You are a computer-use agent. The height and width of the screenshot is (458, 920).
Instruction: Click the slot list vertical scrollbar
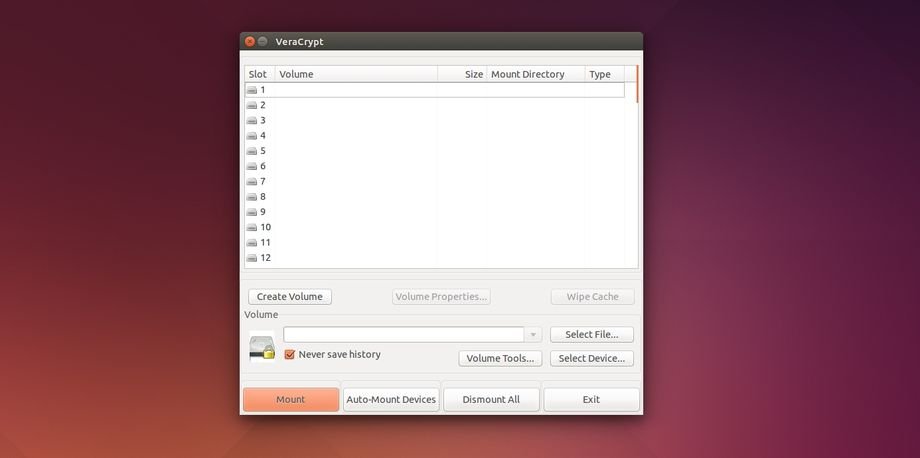[636, 85]
